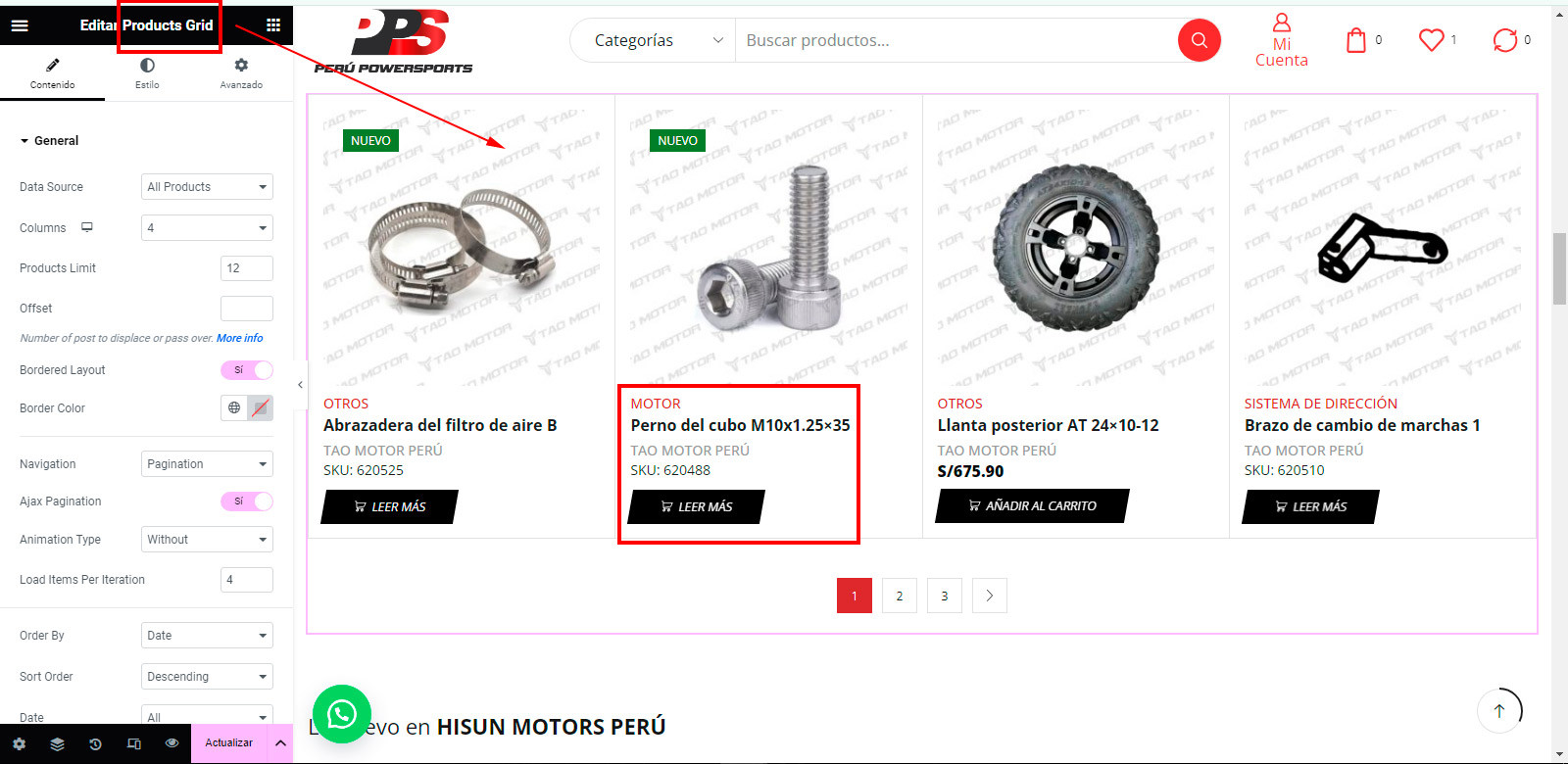Open the compare refresh icon
Image resolution: width=1568 pixels, height=764 pixels.
coord(1504,40)
